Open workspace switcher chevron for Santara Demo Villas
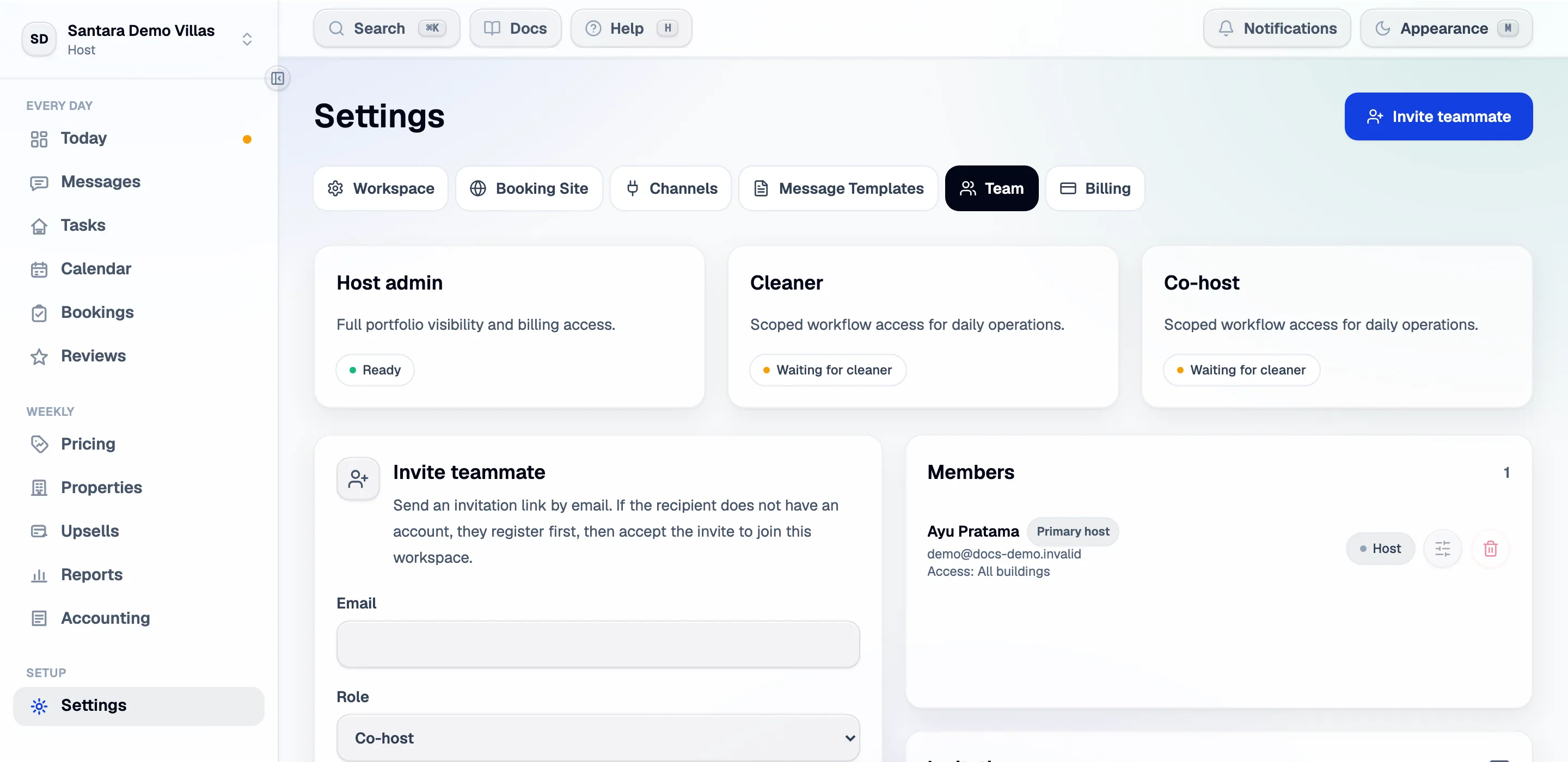 click(x=247, y=40)
